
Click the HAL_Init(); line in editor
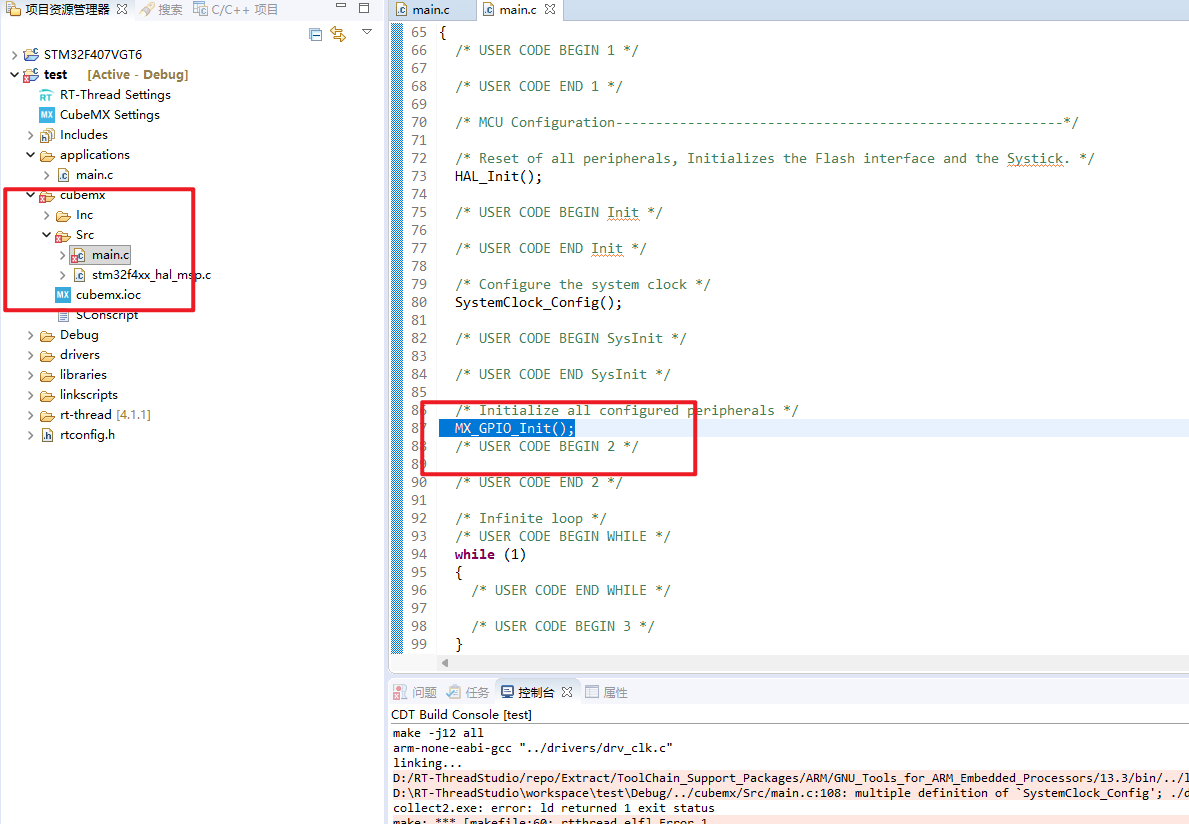[498, 177]
